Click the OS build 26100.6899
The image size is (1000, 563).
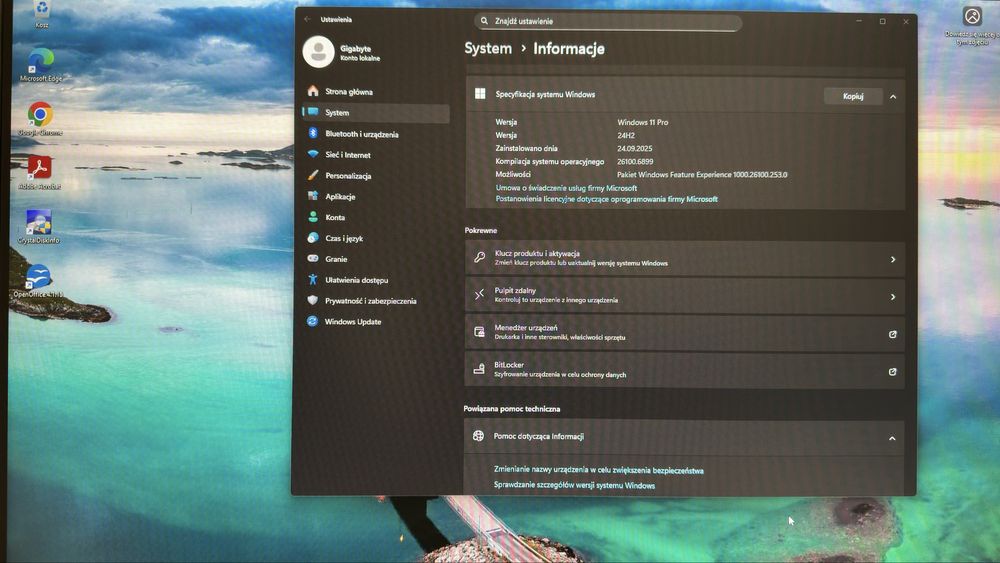[635, 162]
